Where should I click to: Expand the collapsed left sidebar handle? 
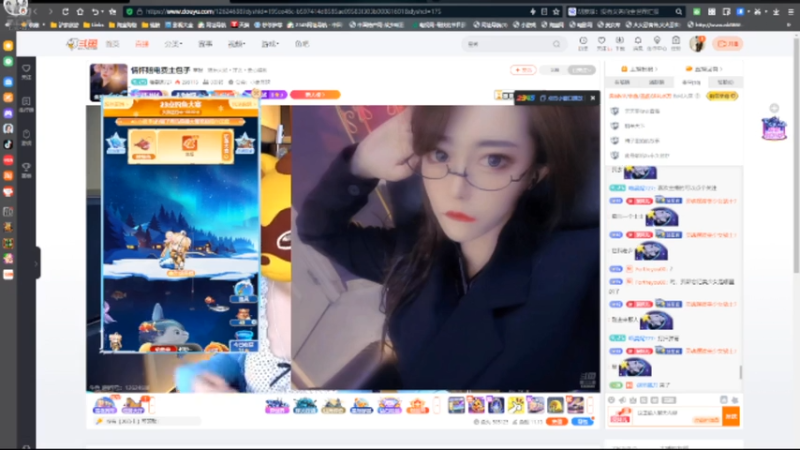[x=36, y=263]
